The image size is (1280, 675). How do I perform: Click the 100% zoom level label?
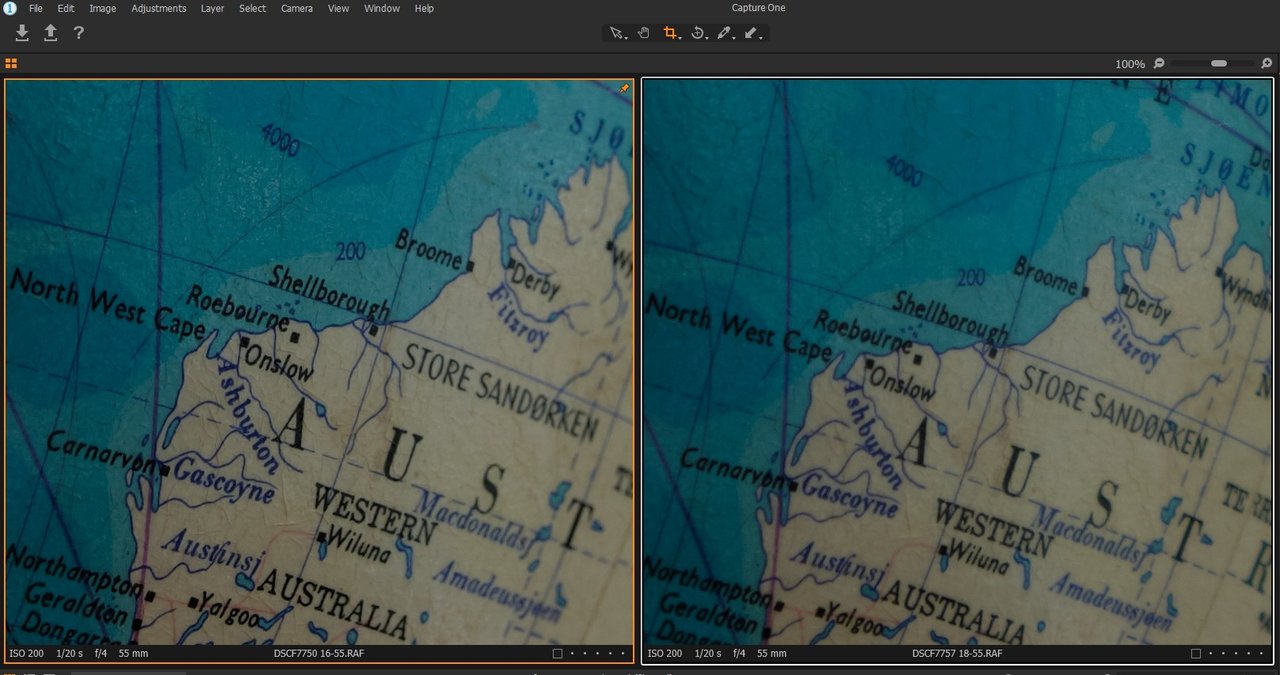click(1130, 64)
